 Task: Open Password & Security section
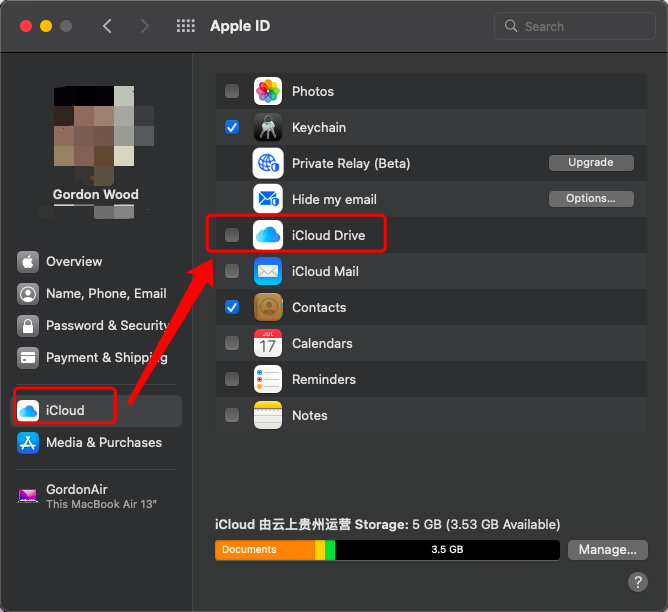(x=96, y=326)
